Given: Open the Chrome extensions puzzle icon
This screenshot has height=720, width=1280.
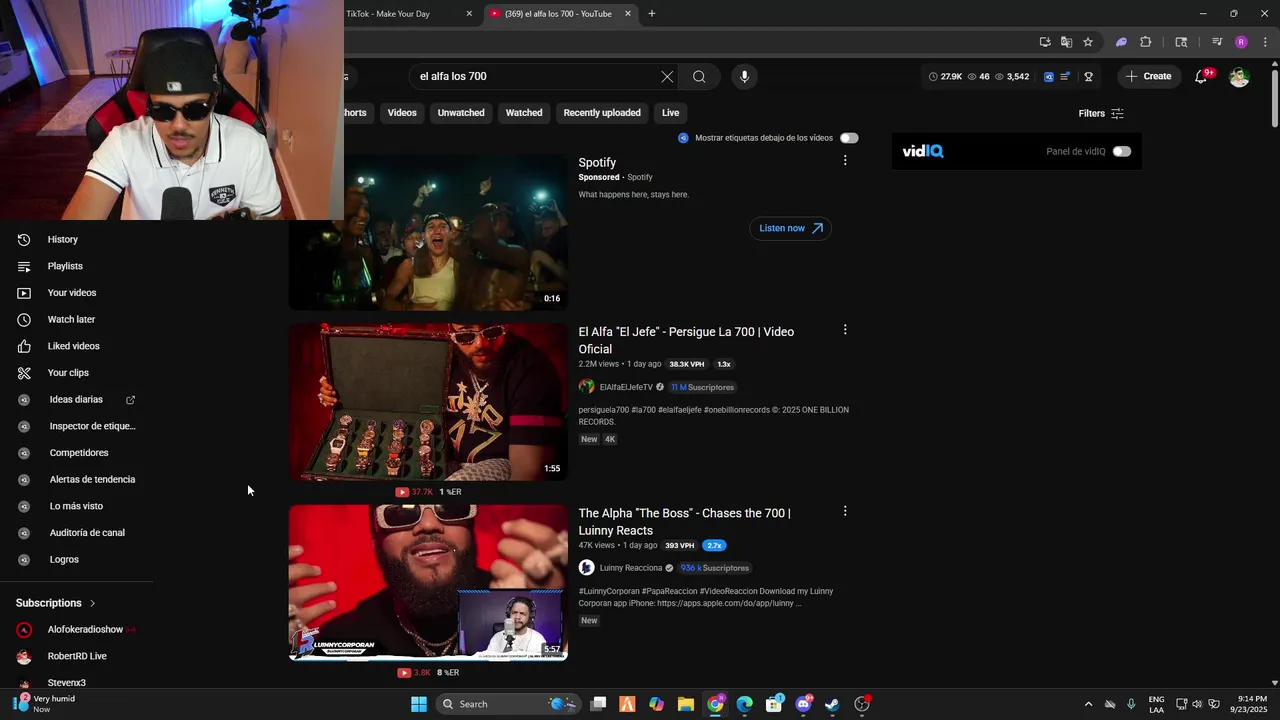Looking at the screenshot, I should click(1146, 42).
